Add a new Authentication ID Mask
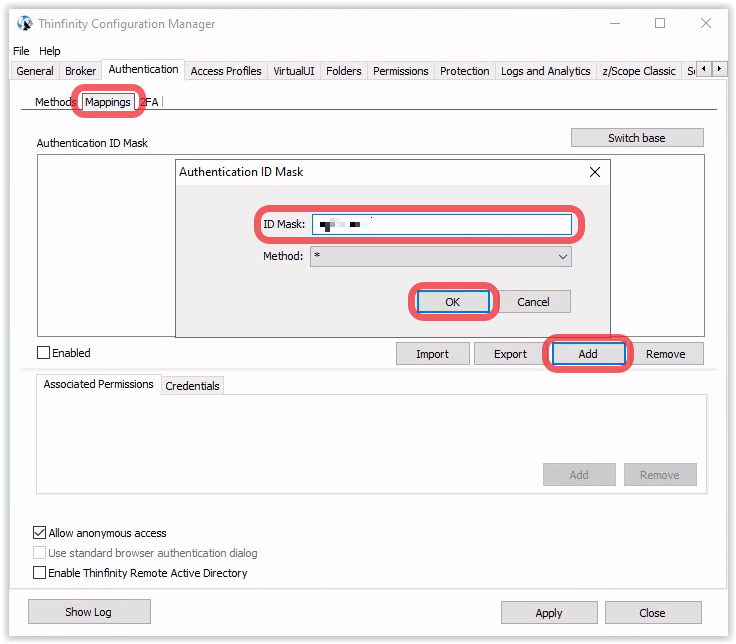Image resolution: width=736 pixels, height=644 pixels. pyautogui.click(x=588, y=354)
